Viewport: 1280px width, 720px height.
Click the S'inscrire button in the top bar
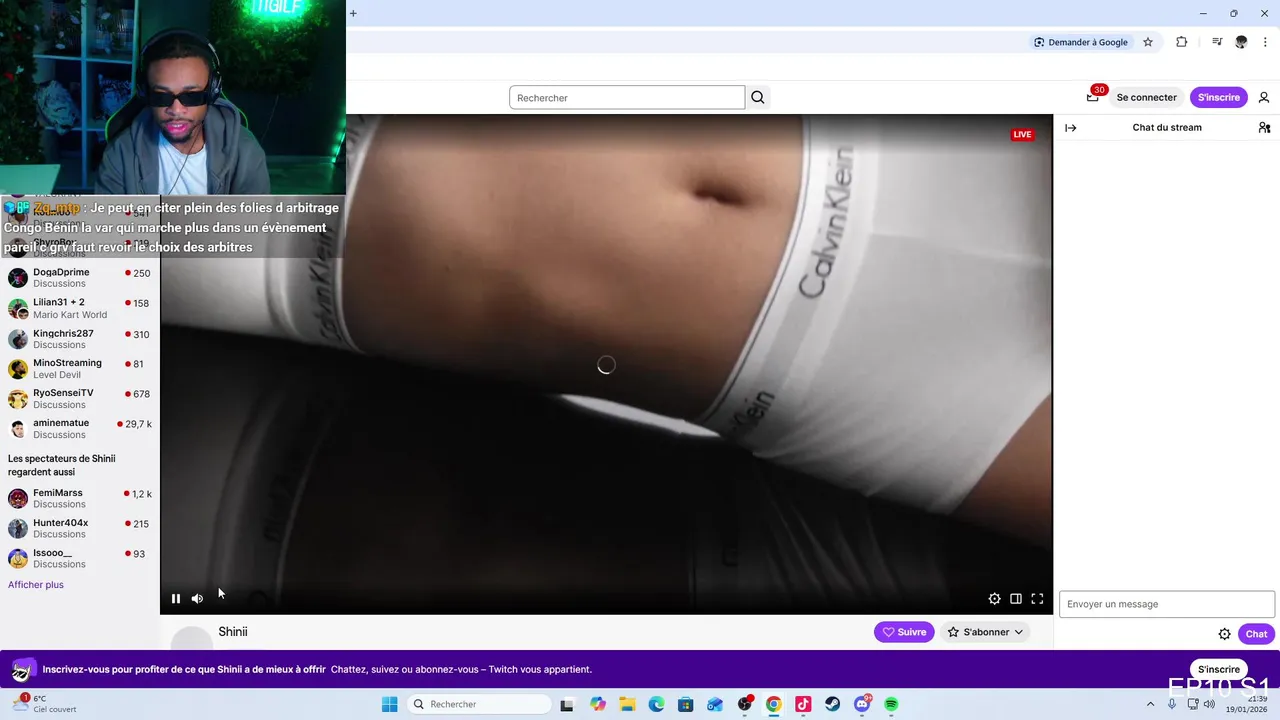(1218, 97)
